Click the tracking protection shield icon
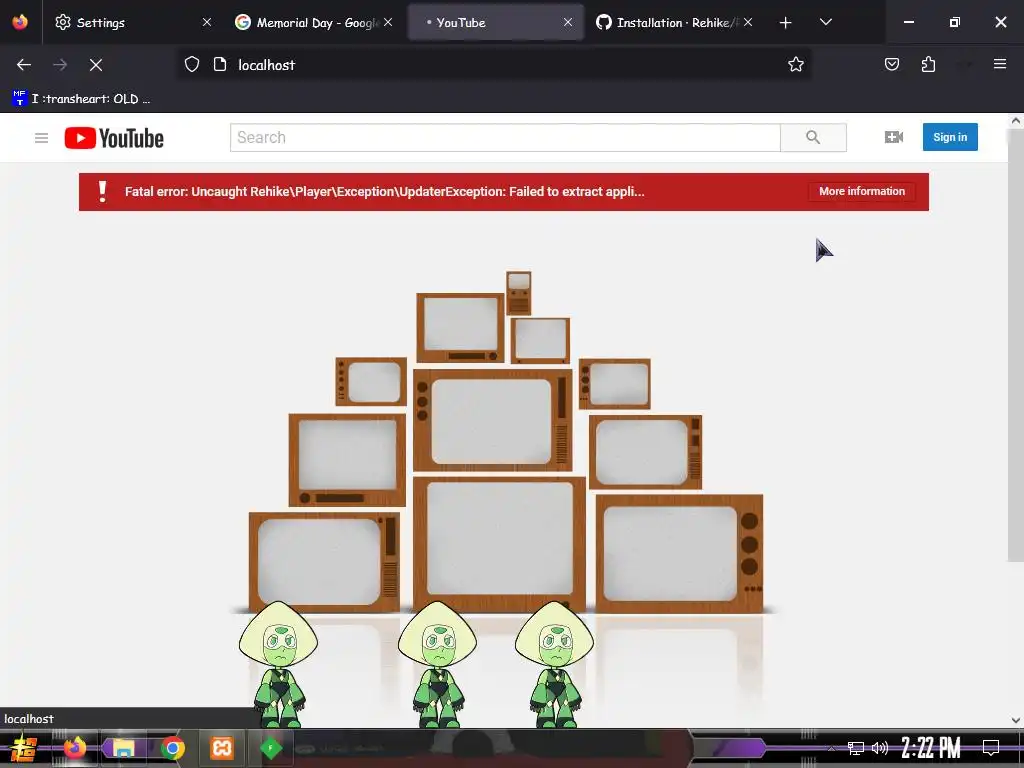This screenshot has height=768, width=1024. 191,65
